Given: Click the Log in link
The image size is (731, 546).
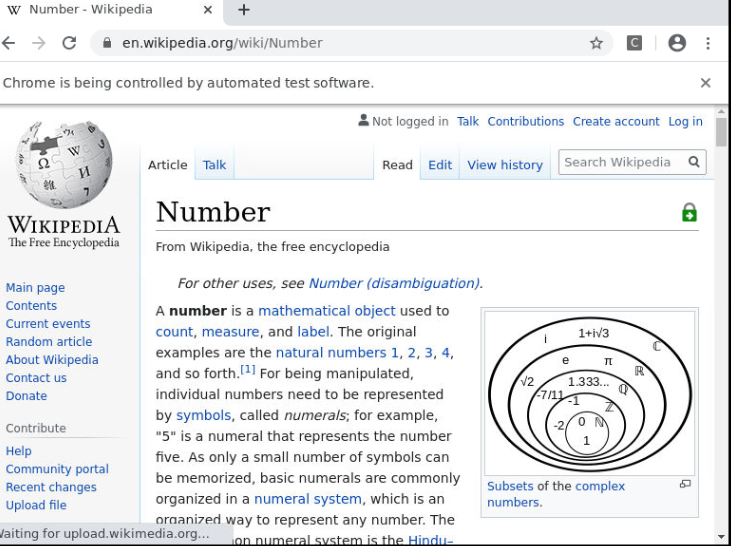Looking at the screenshot, I should pyautogui.click(x=685, y=121).
